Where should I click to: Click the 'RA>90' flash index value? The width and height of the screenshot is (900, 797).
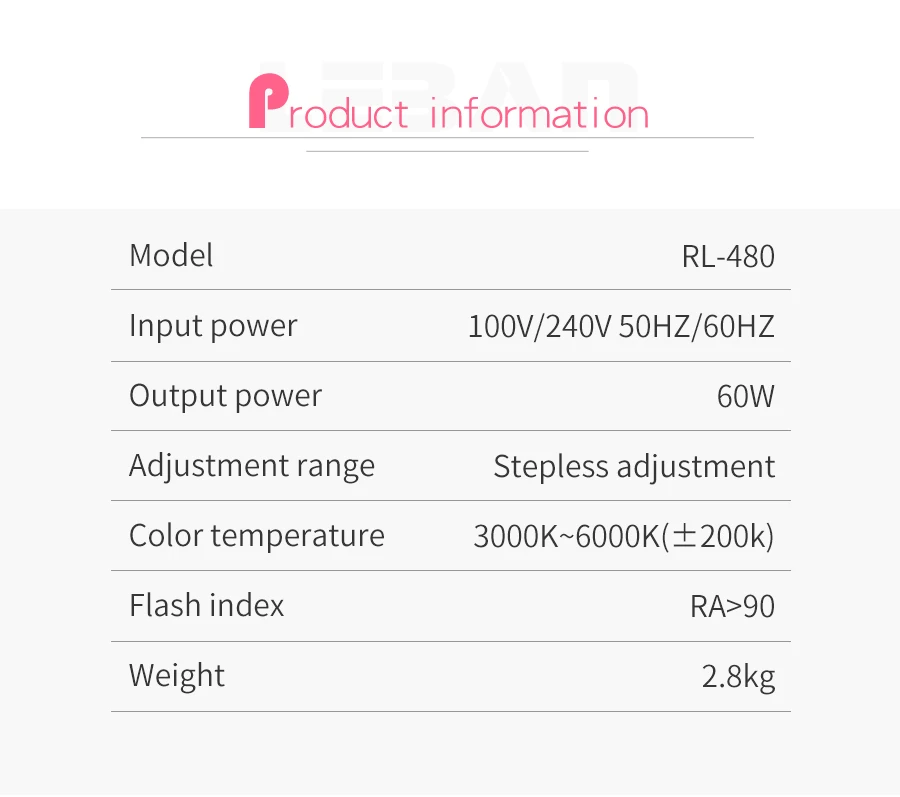[x=732, y=607]
